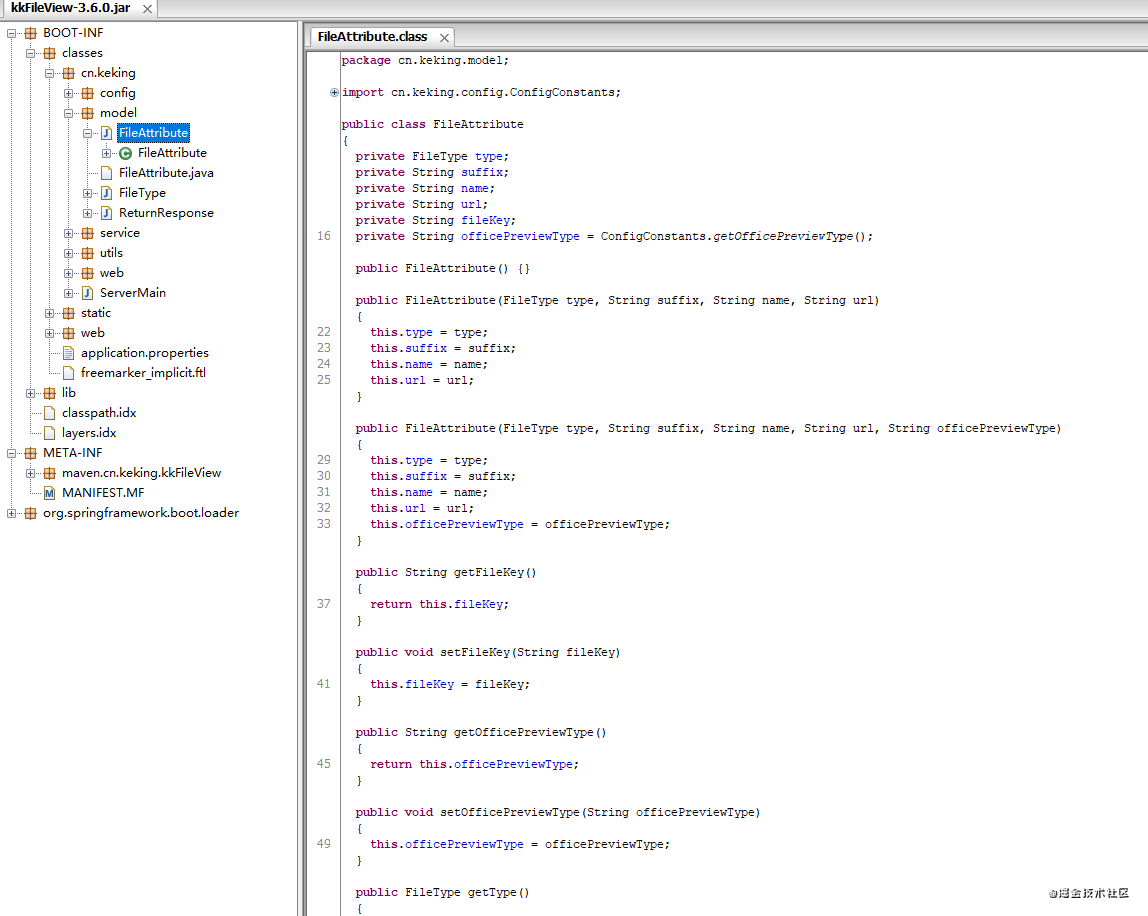Expand the service package node

coord(69,233)
